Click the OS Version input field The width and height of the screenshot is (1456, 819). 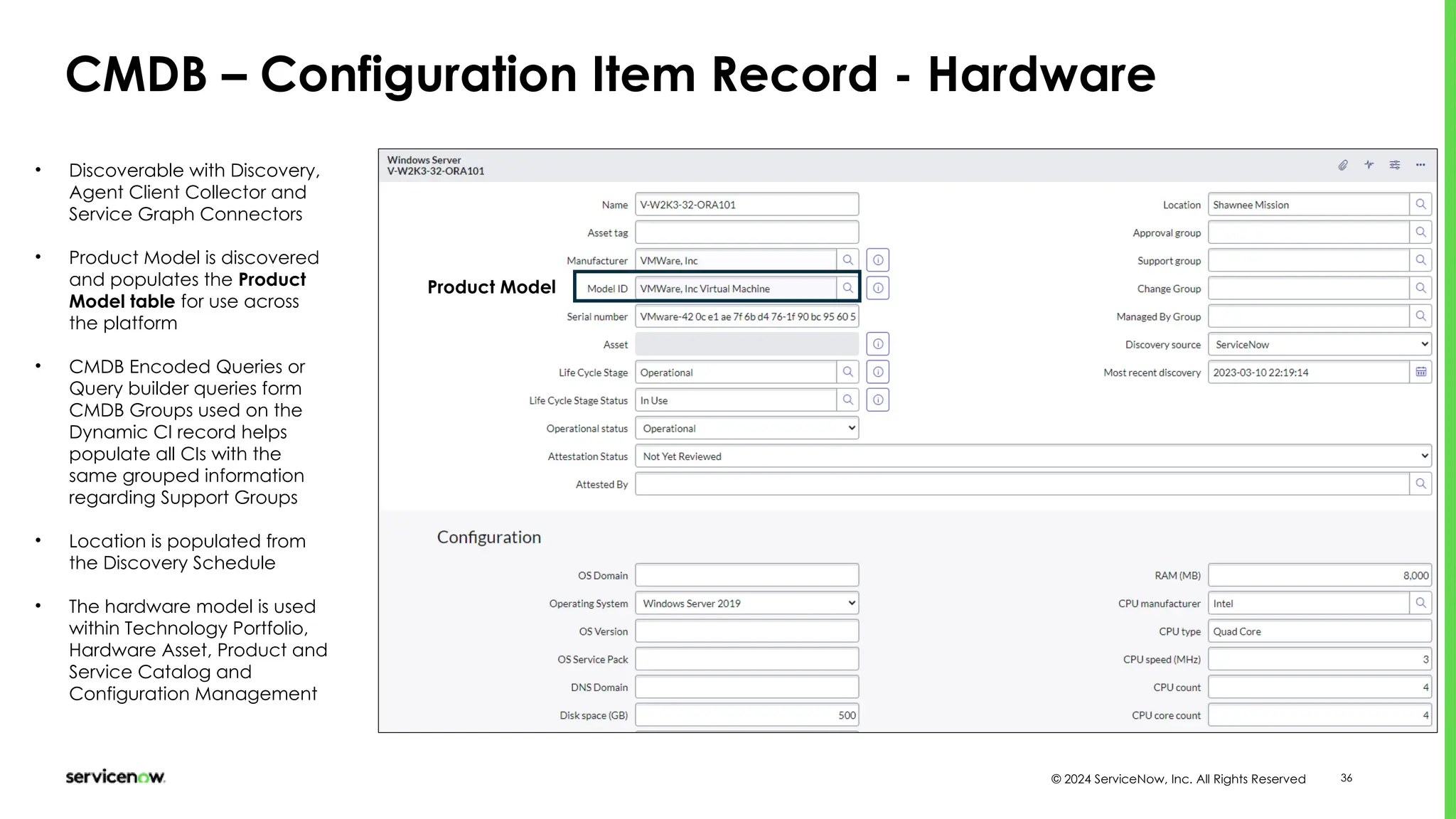(x=746, y=631)
